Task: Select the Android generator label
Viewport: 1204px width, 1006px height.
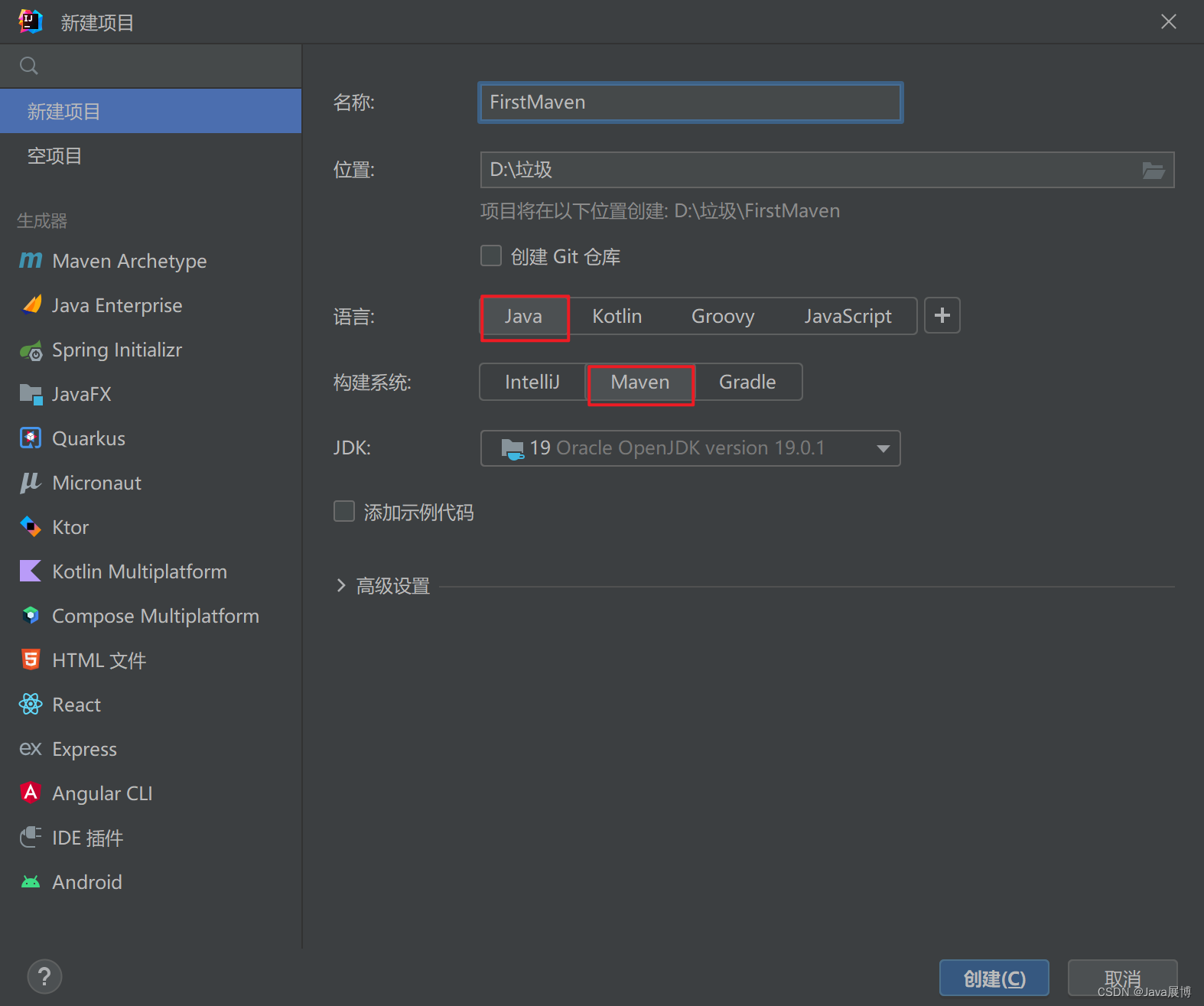Action: coord(86,882)
